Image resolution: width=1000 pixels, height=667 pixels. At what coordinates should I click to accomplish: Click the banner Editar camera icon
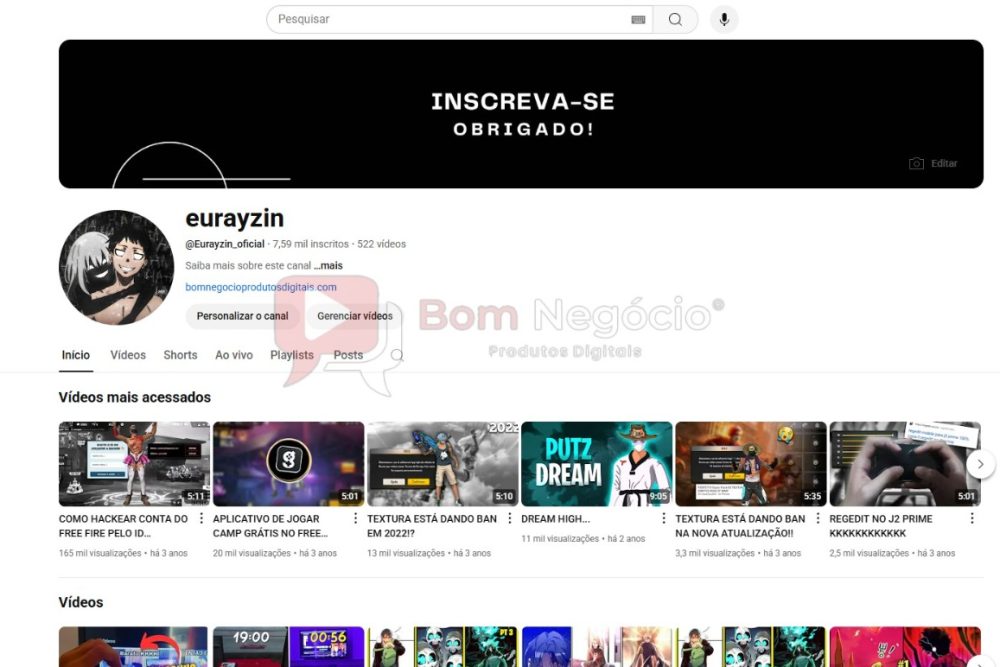[916, 163]
